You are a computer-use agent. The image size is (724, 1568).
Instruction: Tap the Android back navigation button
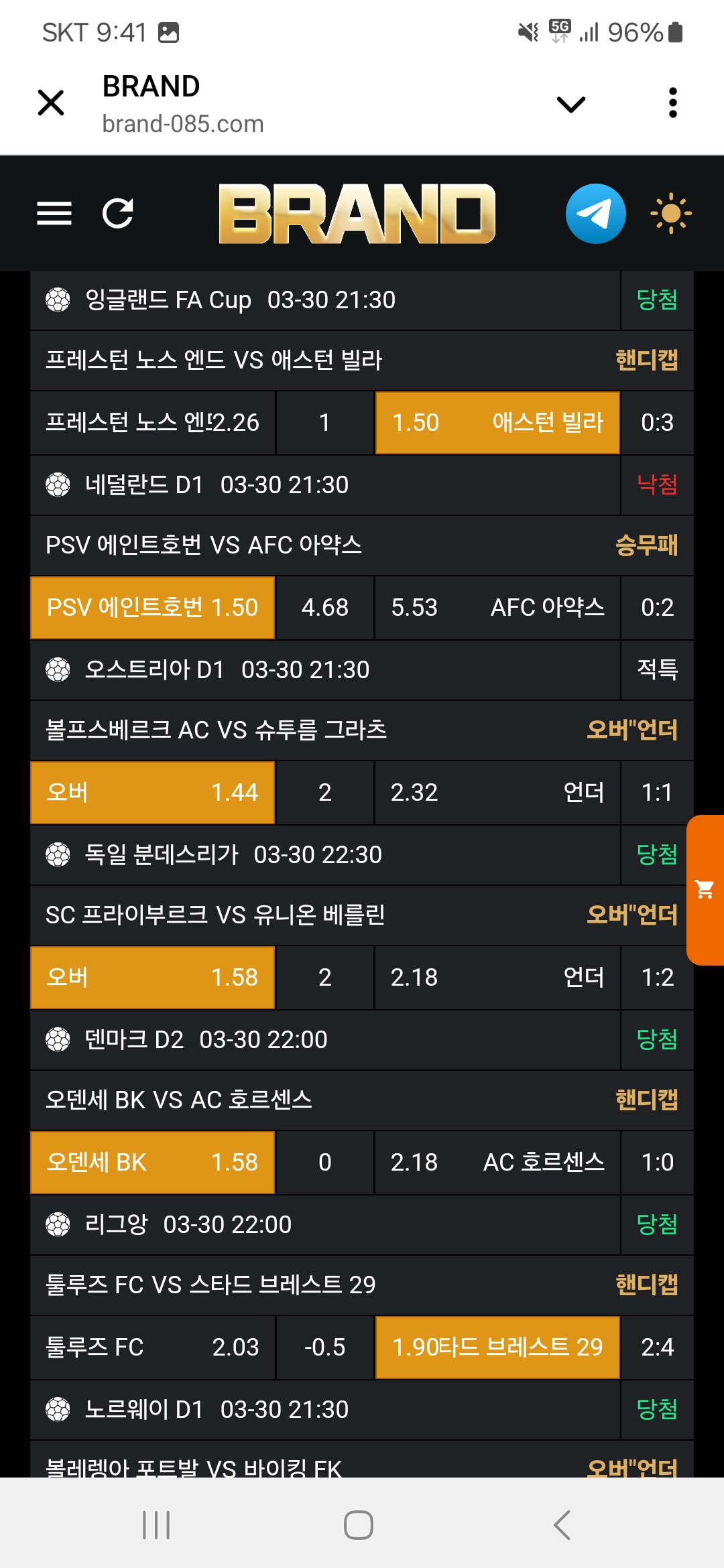(x=562, y=1525)
